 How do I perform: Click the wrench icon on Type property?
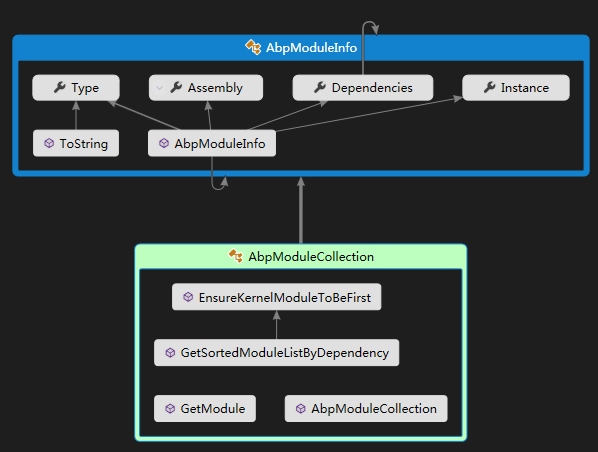tap(59, 88)
